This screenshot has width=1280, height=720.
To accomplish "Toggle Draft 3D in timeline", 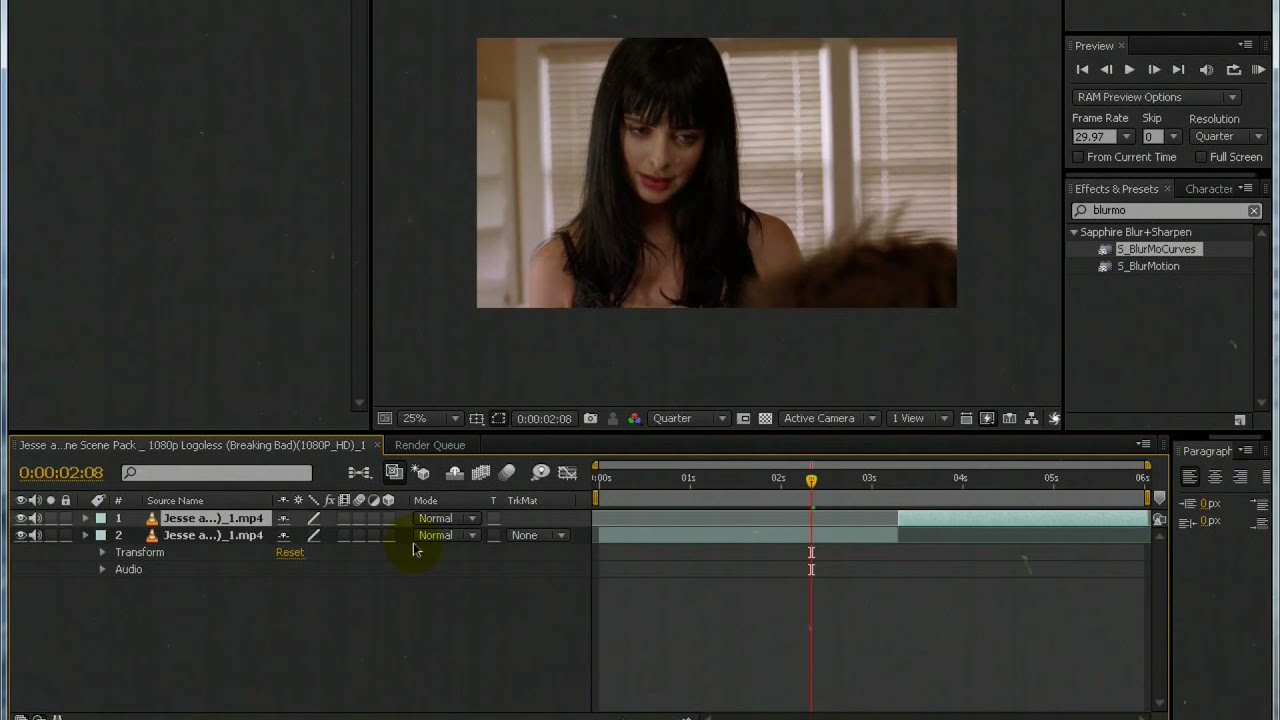I will (421, 473).
